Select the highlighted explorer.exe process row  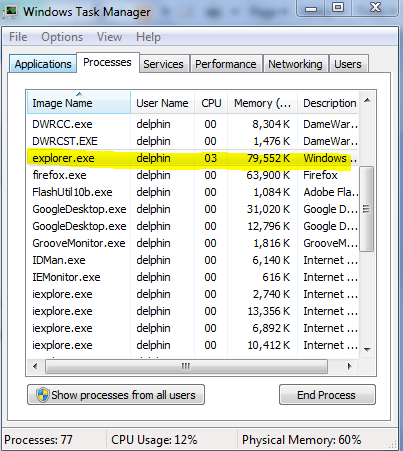click(193, 158)
